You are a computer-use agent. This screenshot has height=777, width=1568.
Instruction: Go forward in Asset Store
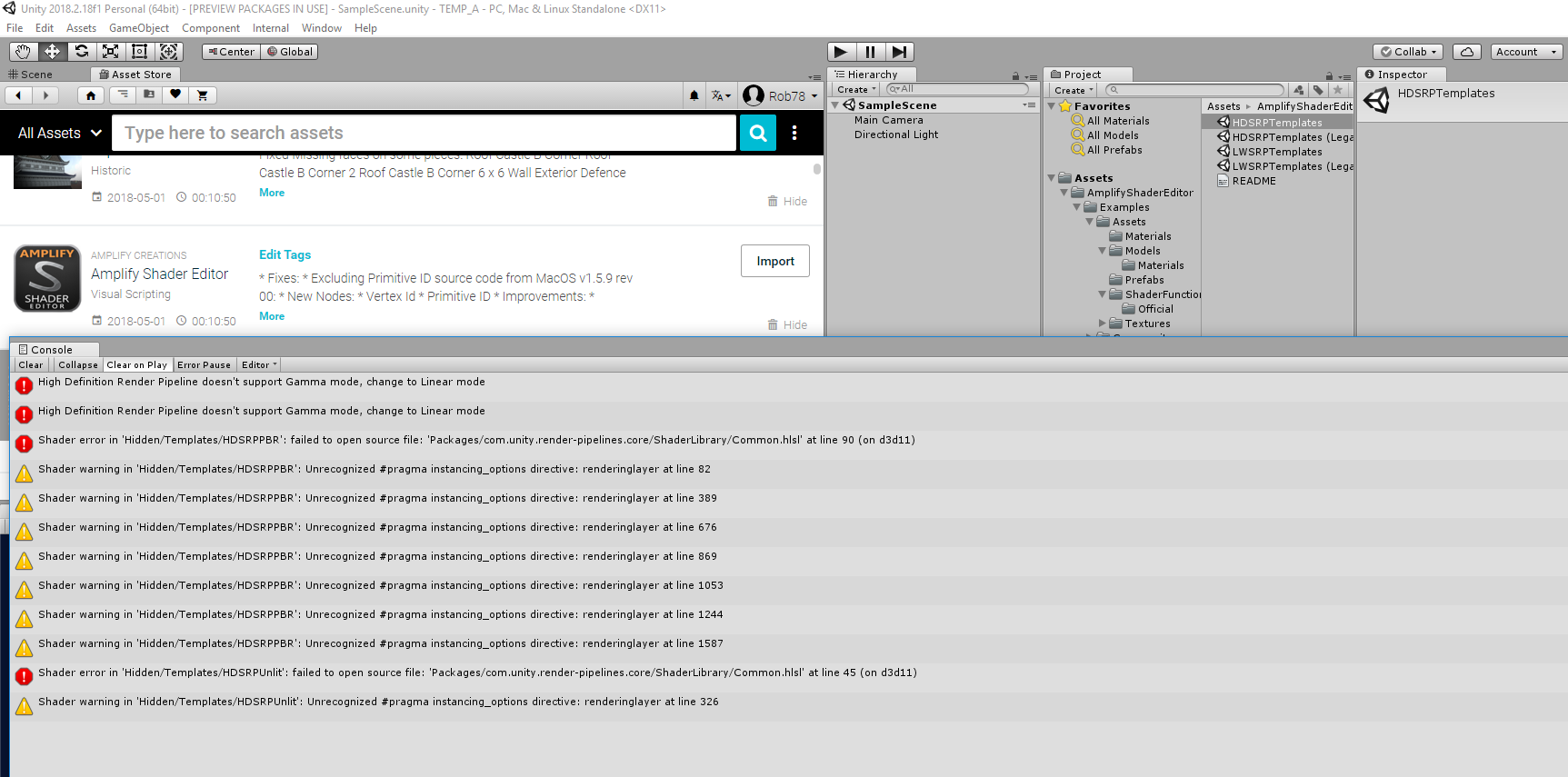[x=45, y=95]
